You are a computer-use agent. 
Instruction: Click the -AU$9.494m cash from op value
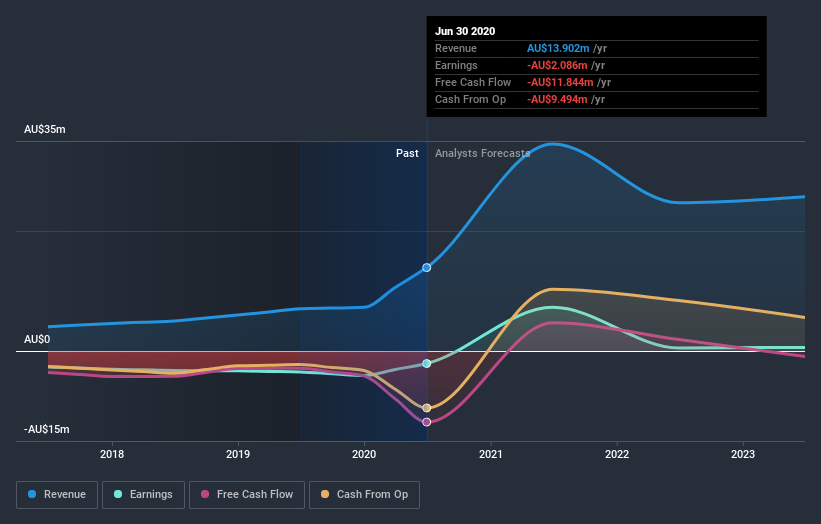(x=557, y=99)
